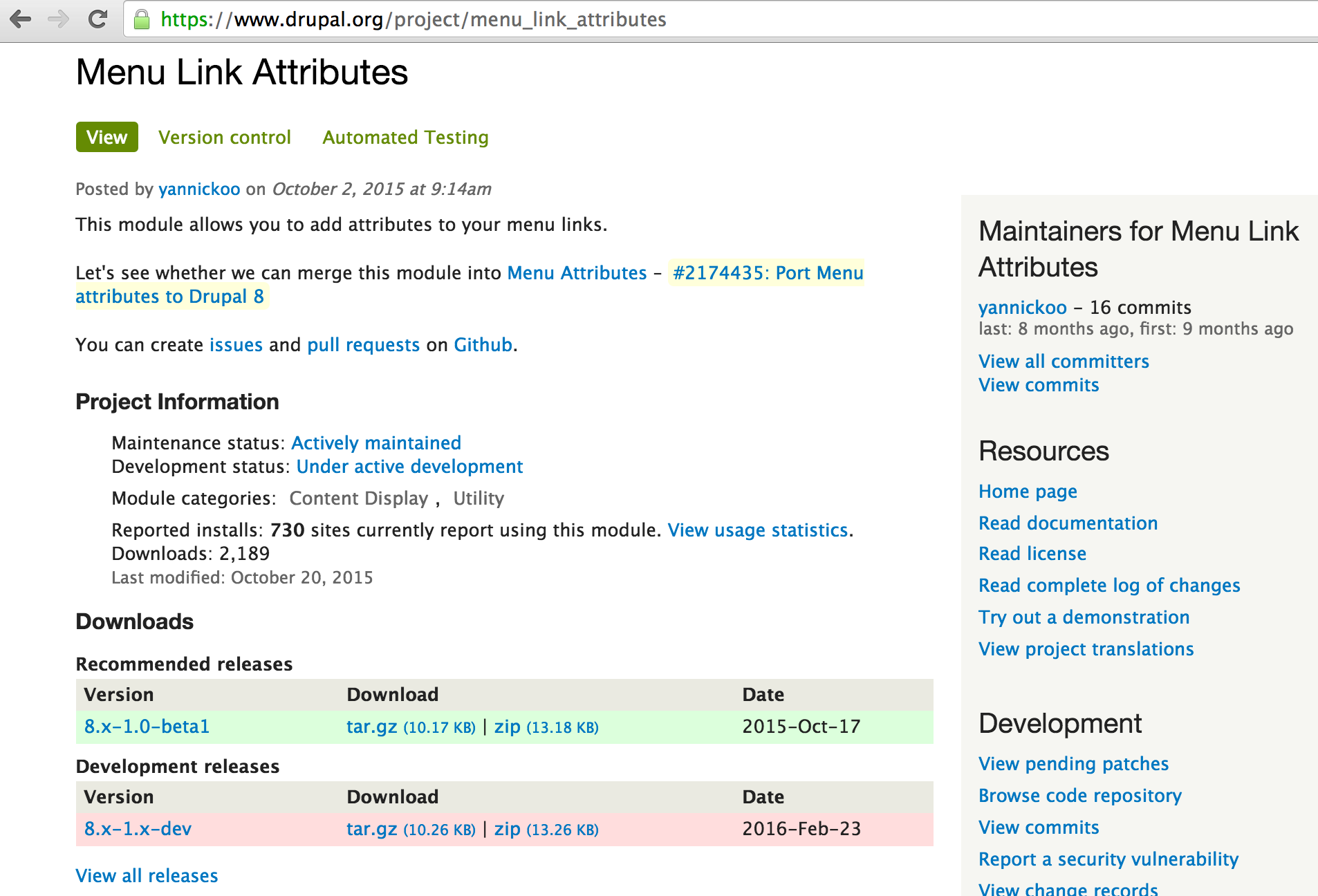
Task: Open issue #2174435 Port Menu link
Action: pos(768,272)
